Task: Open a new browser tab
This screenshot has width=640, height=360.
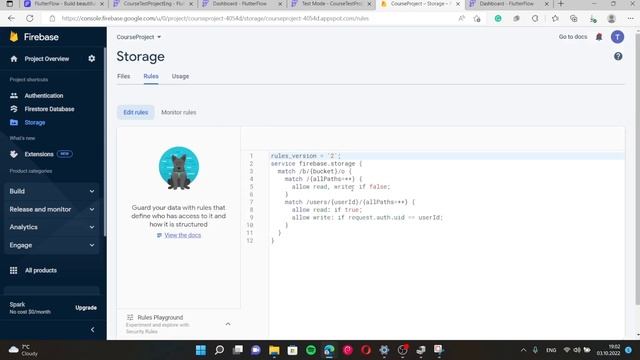Action: (x=561, y=4)
